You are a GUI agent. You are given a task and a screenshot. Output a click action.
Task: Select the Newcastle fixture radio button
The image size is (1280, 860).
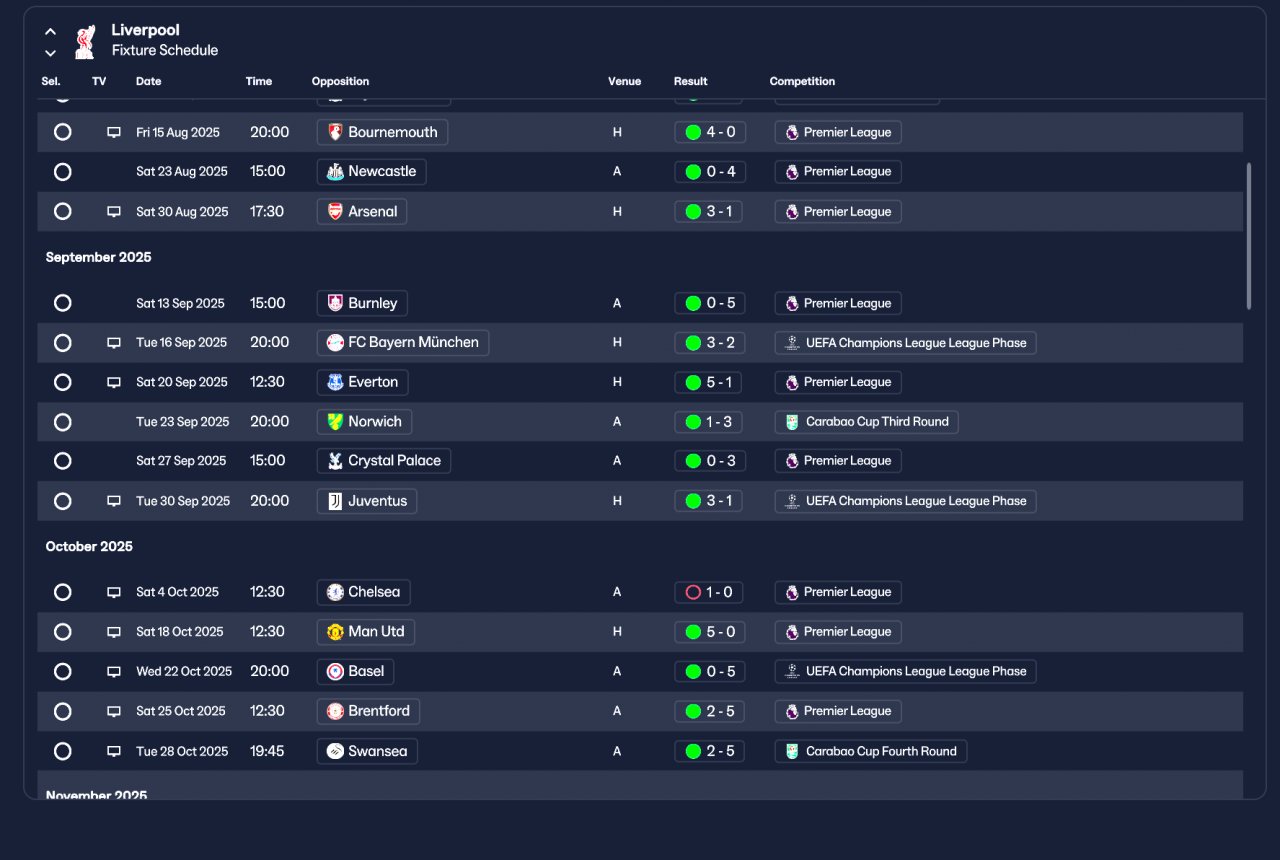tap(63, 172)
